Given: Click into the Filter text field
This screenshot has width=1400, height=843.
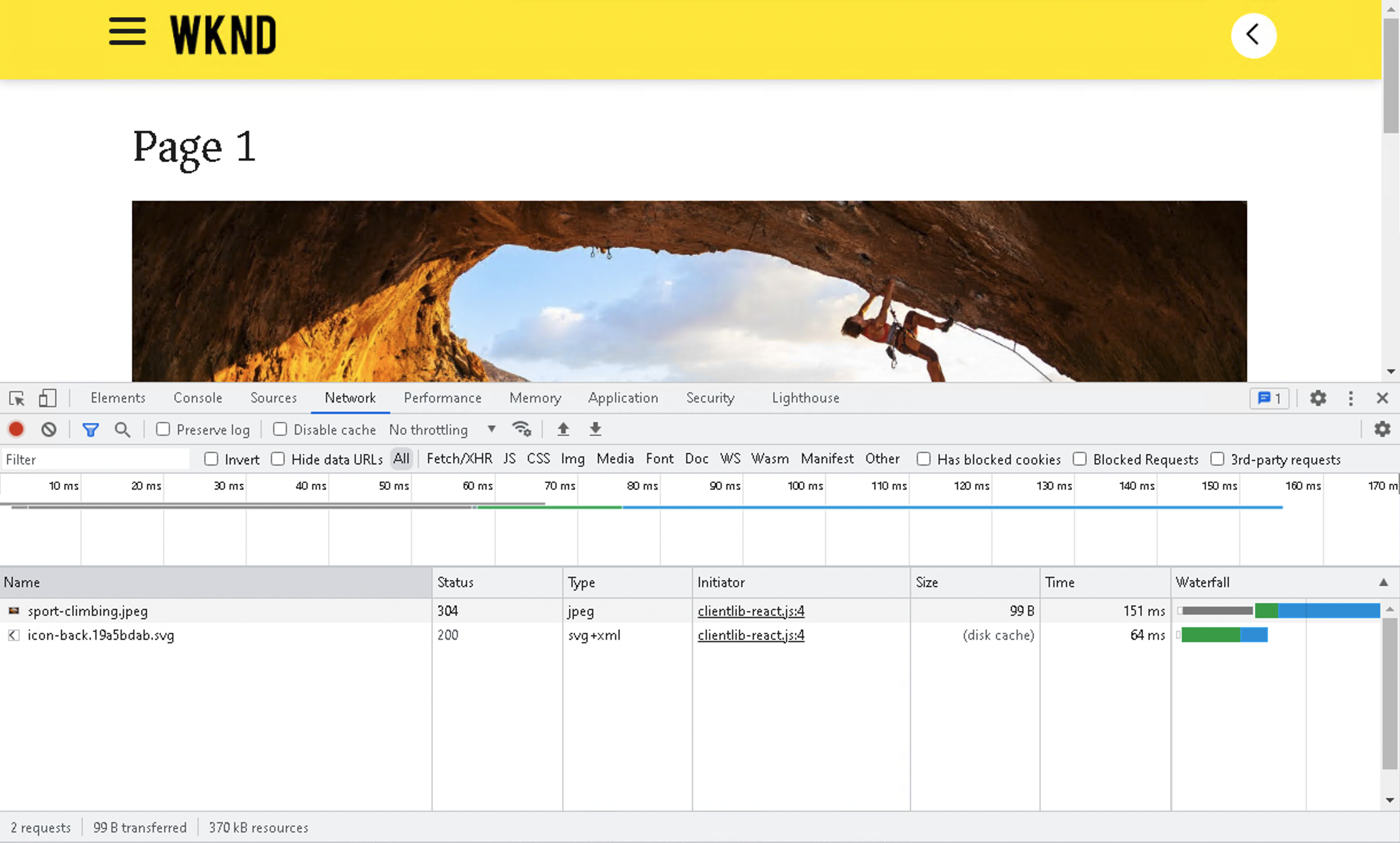Looking at the screenshot, I should [95, 459].
